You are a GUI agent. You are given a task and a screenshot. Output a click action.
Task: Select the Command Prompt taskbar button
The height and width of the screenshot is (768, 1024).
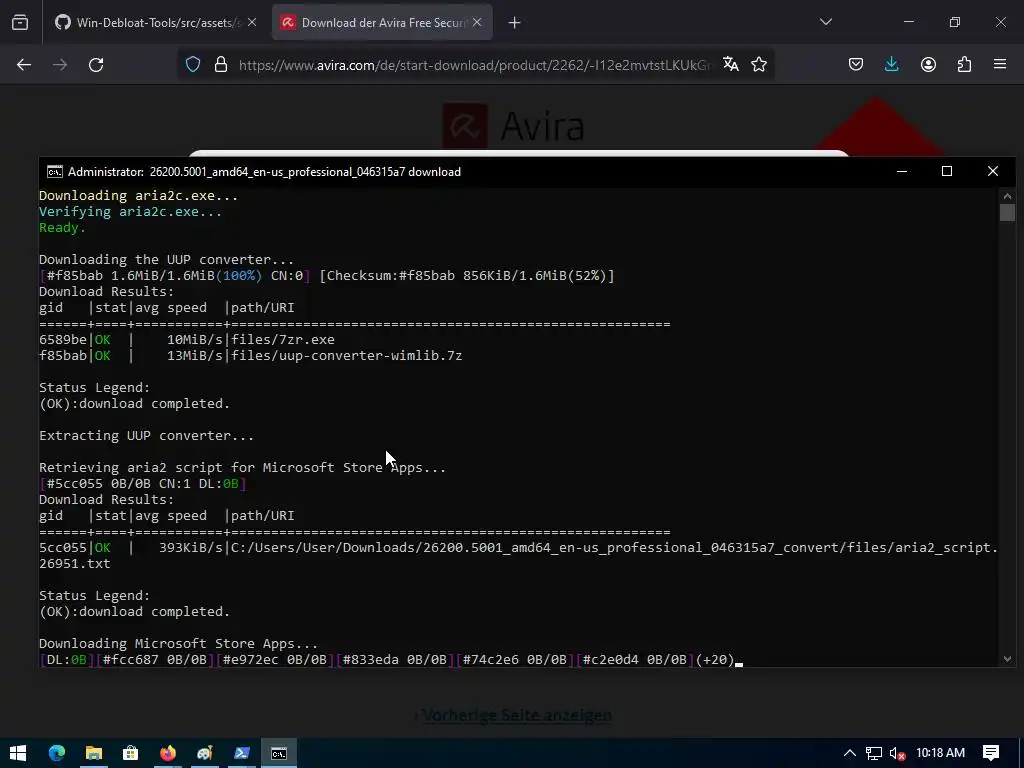[x=279, y=753]
